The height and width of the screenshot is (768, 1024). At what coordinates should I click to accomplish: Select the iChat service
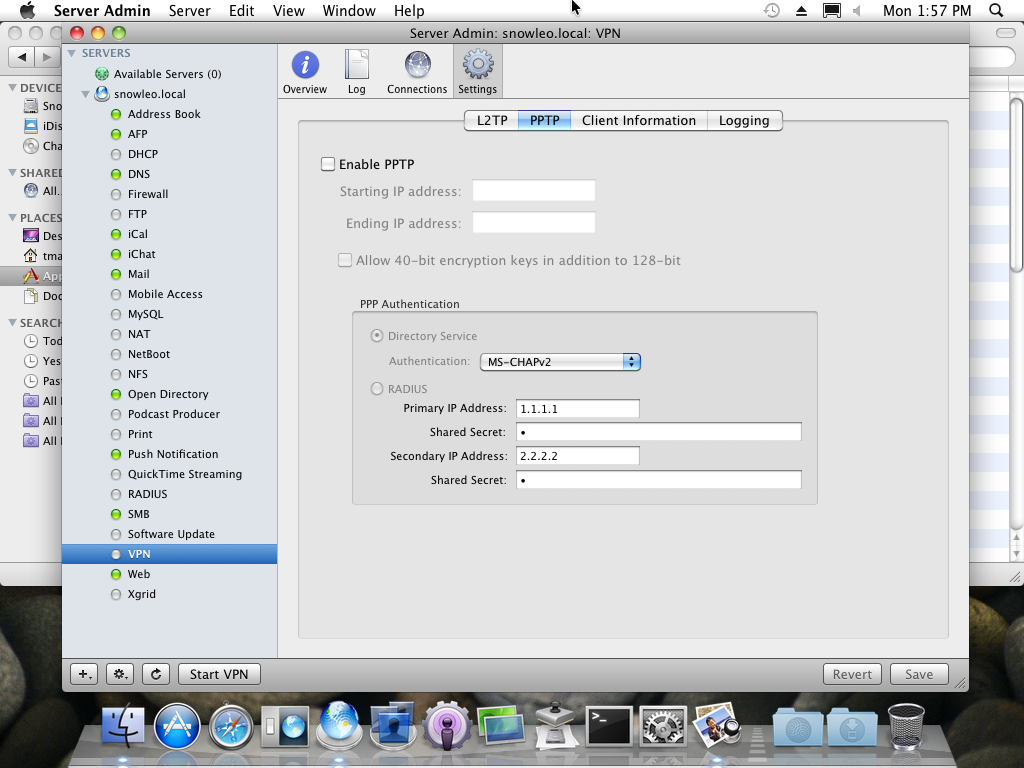click(x=141, y=254)
